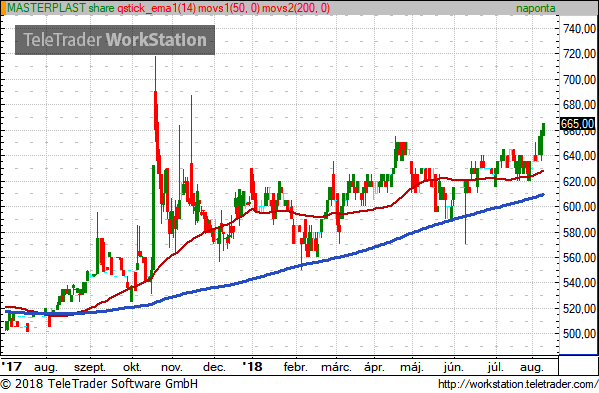Image resolution: width=599 pixels, height=393 pixels.
Task: Click the '17 year marker on time axis
Action: coord(11,367)
